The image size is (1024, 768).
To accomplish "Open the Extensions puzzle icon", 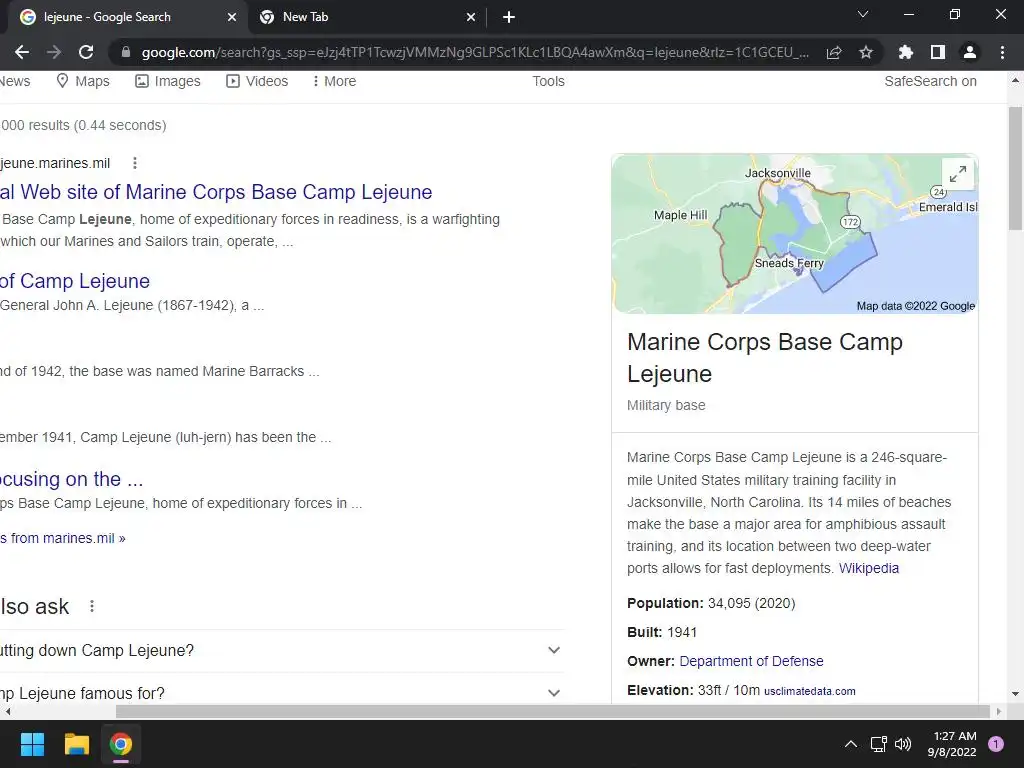I will click(905, 52).
